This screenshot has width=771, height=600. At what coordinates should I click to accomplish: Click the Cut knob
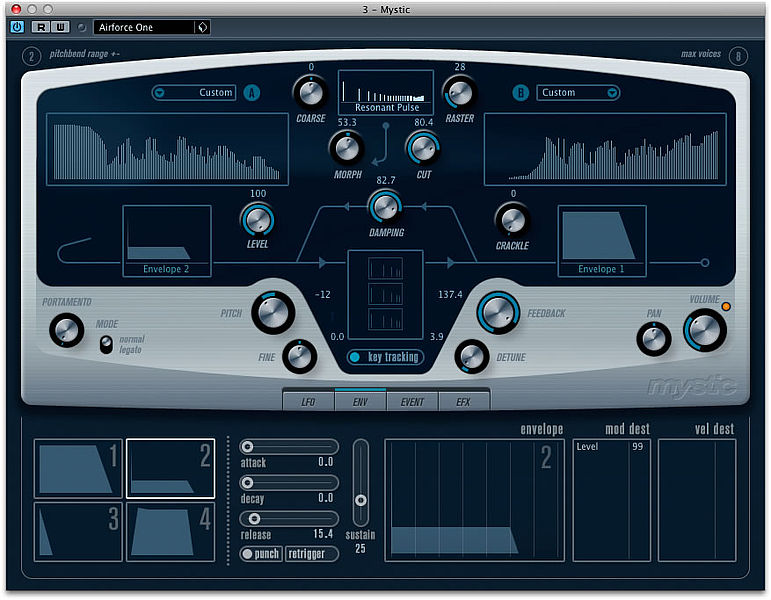[423, 149]
